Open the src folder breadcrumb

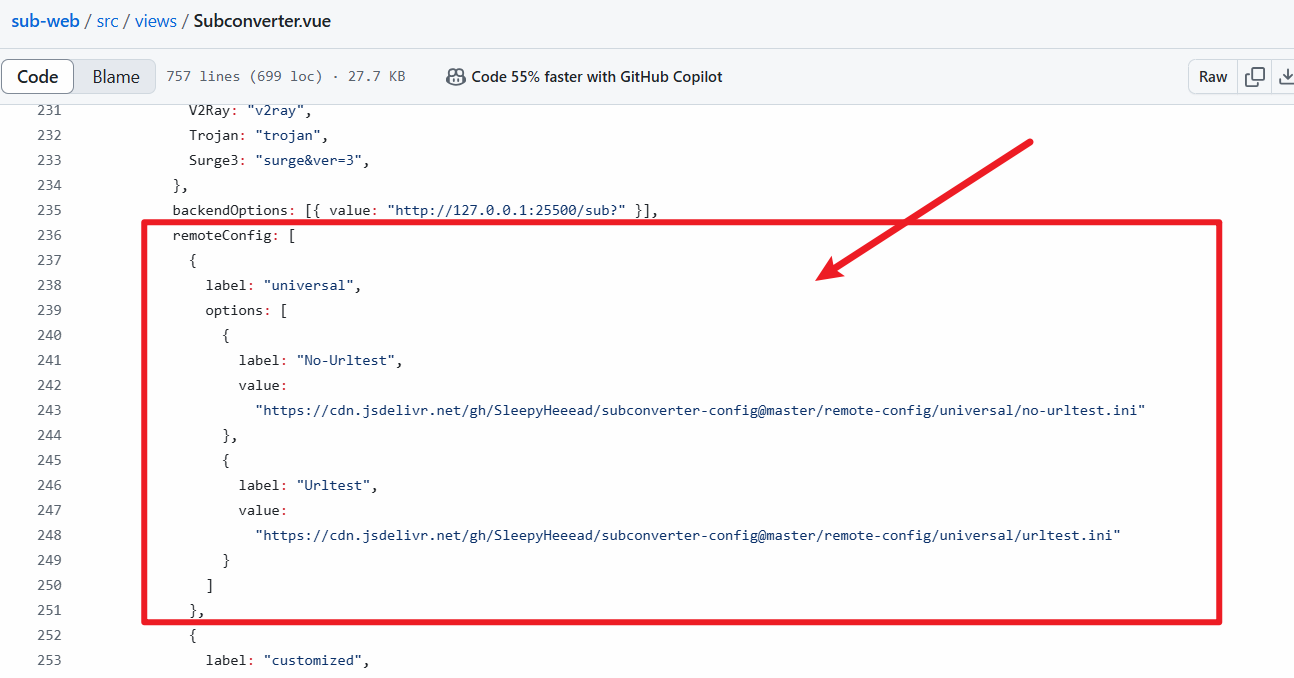coord(107,21)
